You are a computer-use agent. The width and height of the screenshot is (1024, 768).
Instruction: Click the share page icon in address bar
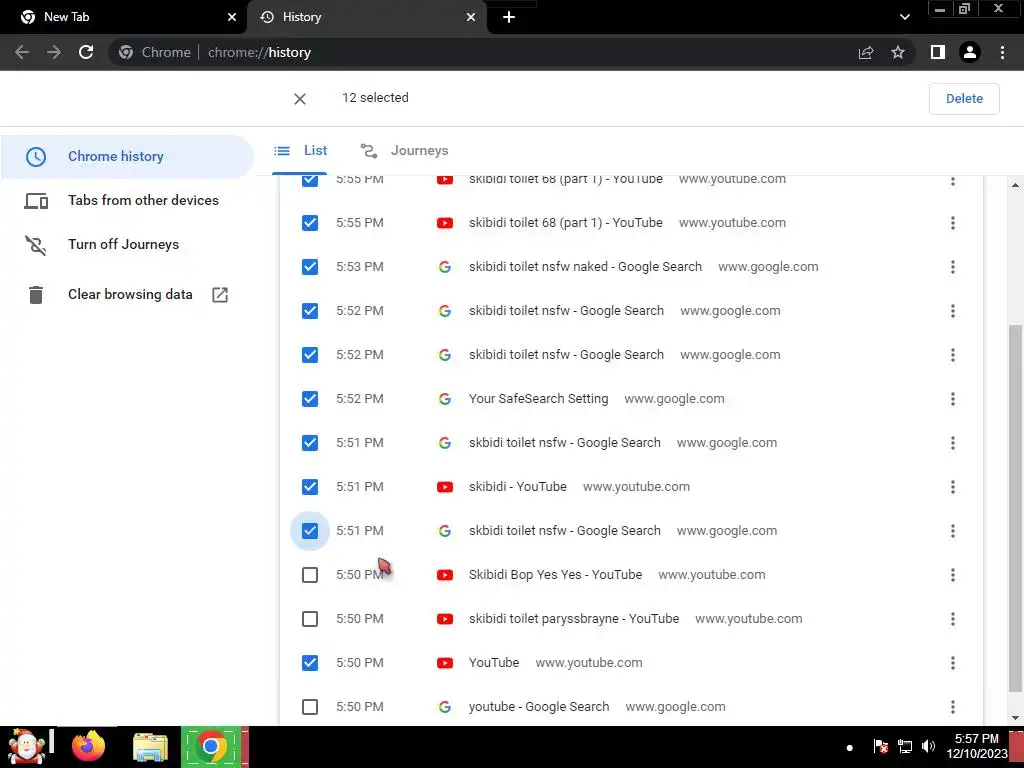[x=866, y=52]
